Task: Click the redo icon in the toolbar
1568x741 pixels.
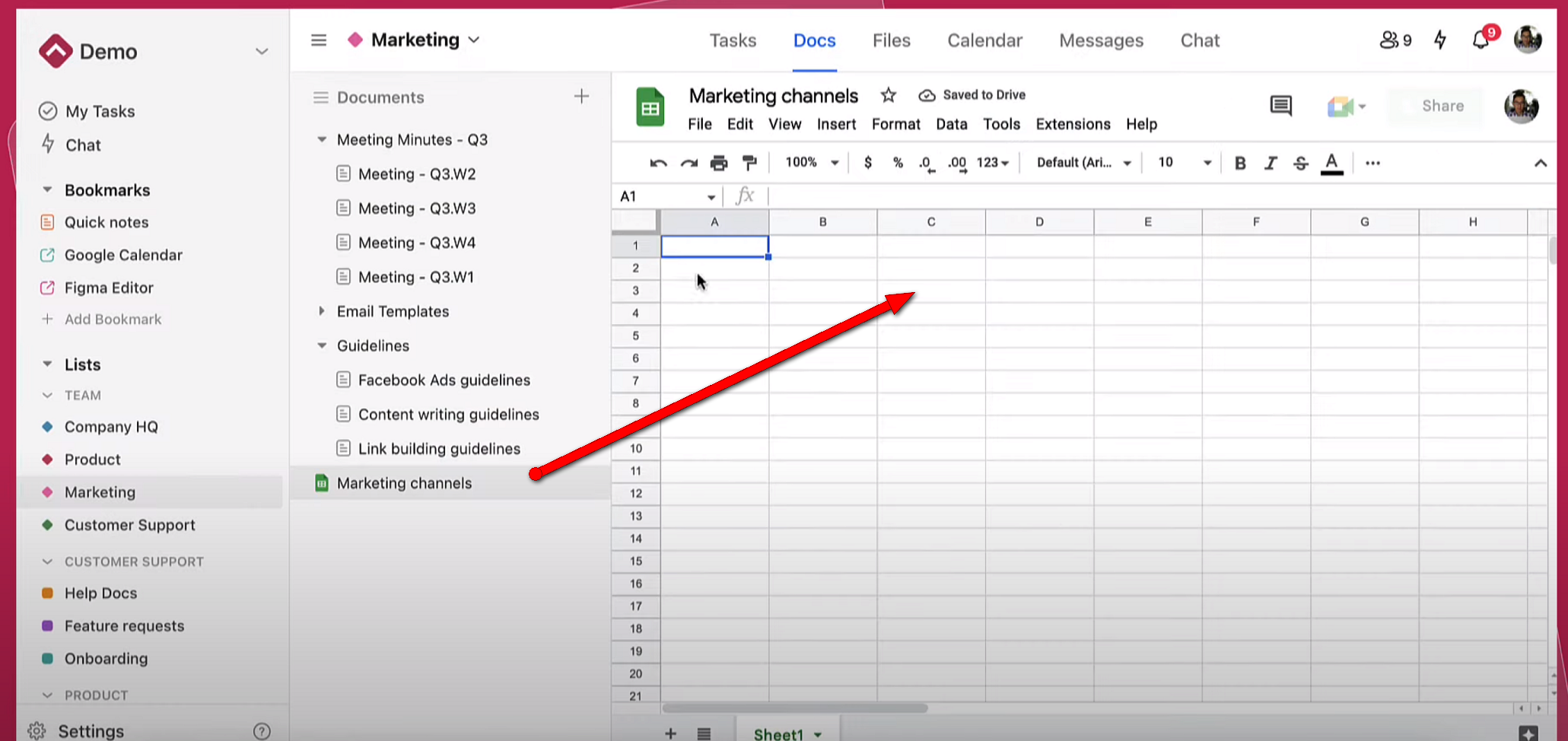Action: point(689,163)
